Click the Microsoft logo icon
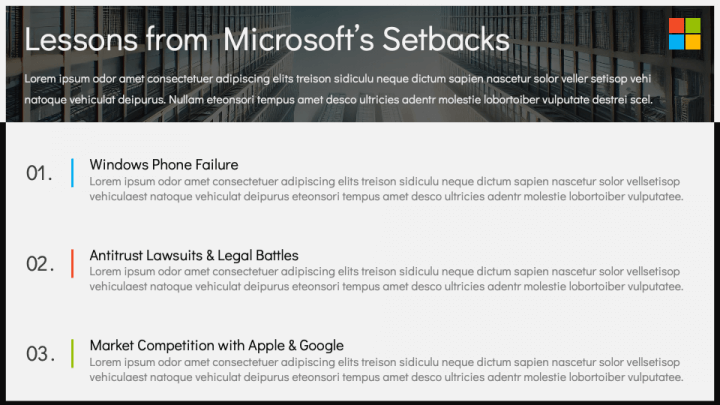Image resolution: width=720 pixels, height=405 pixels. (x=685, y=34)
